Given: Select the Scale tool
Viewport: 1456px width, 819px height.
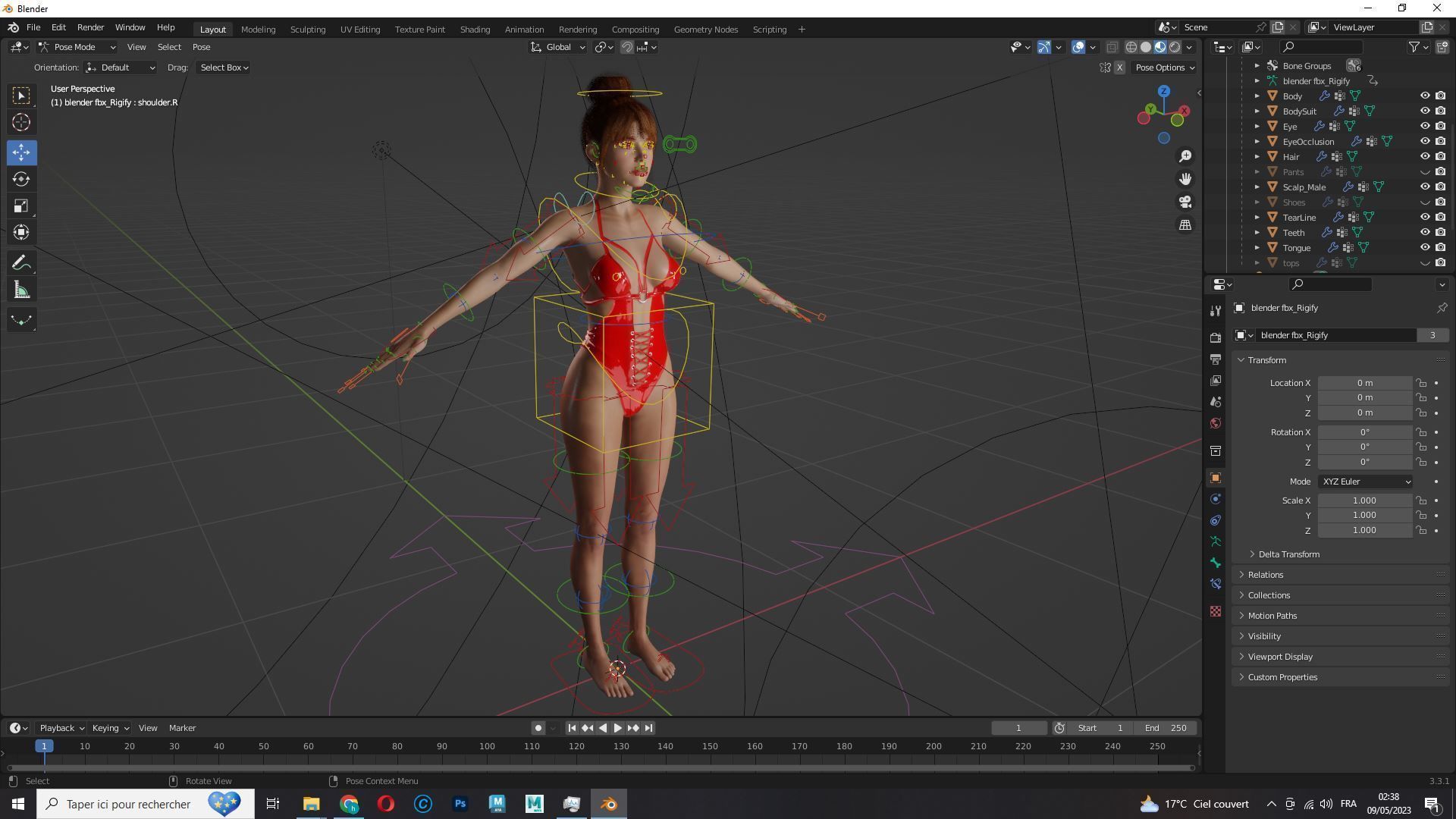Looking at the screenshot, I should click(21, 206).
